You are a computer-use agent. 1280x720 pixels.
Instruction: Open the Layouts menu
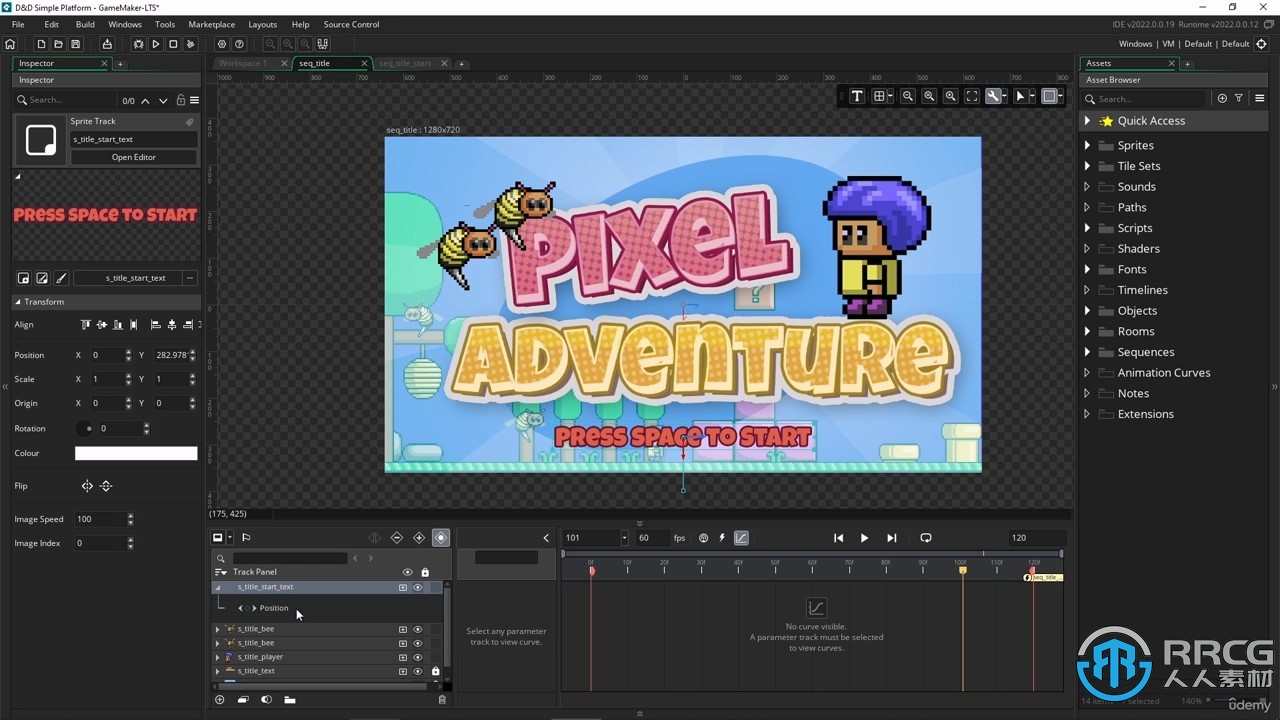click(x=262, y=24)
